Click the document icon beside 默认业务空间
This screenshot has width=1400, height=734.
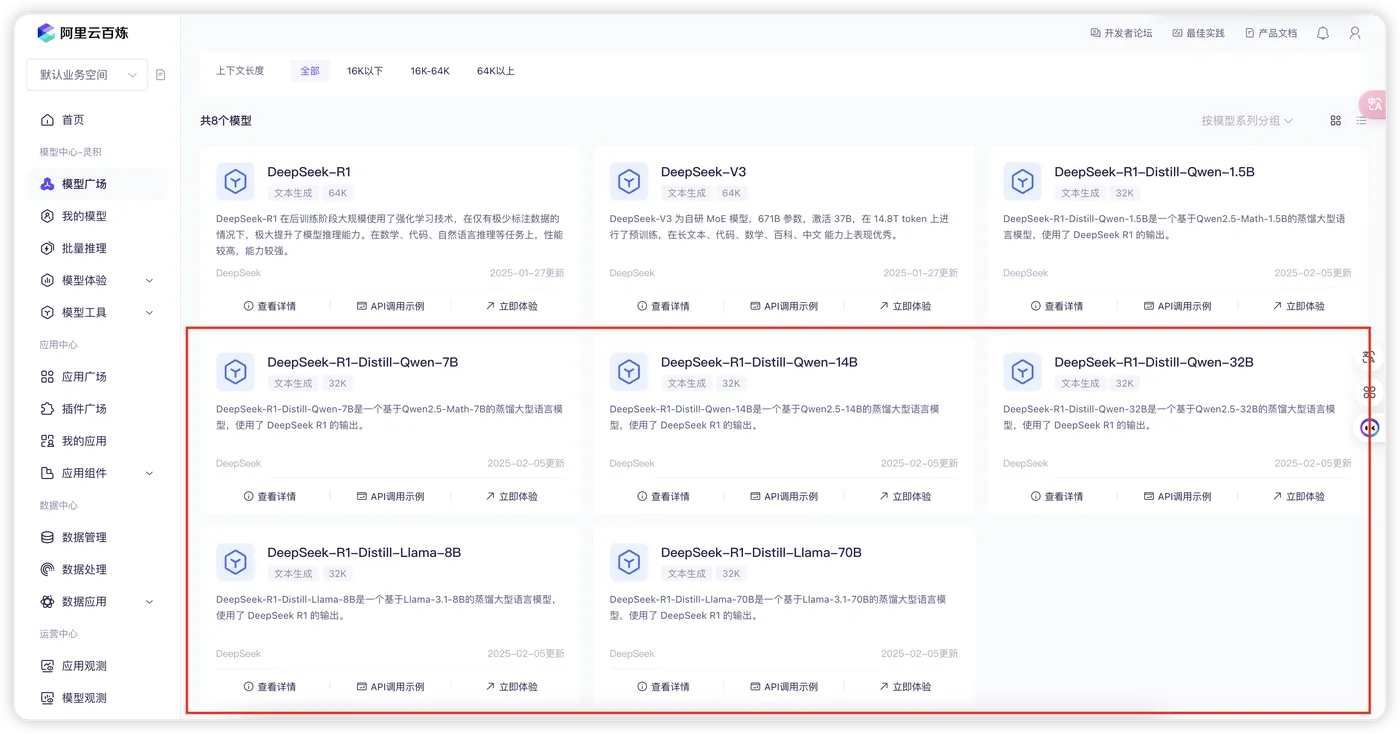point(161,75)
